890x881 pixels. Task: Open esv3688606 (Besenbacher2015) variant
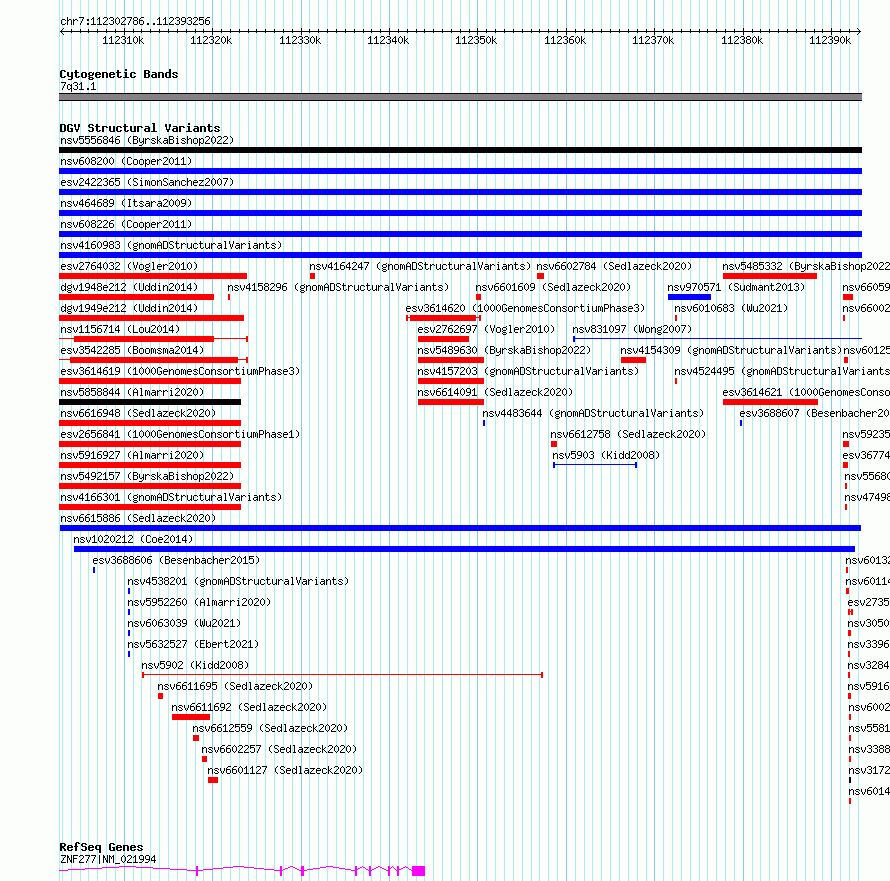tap(176, 560)
